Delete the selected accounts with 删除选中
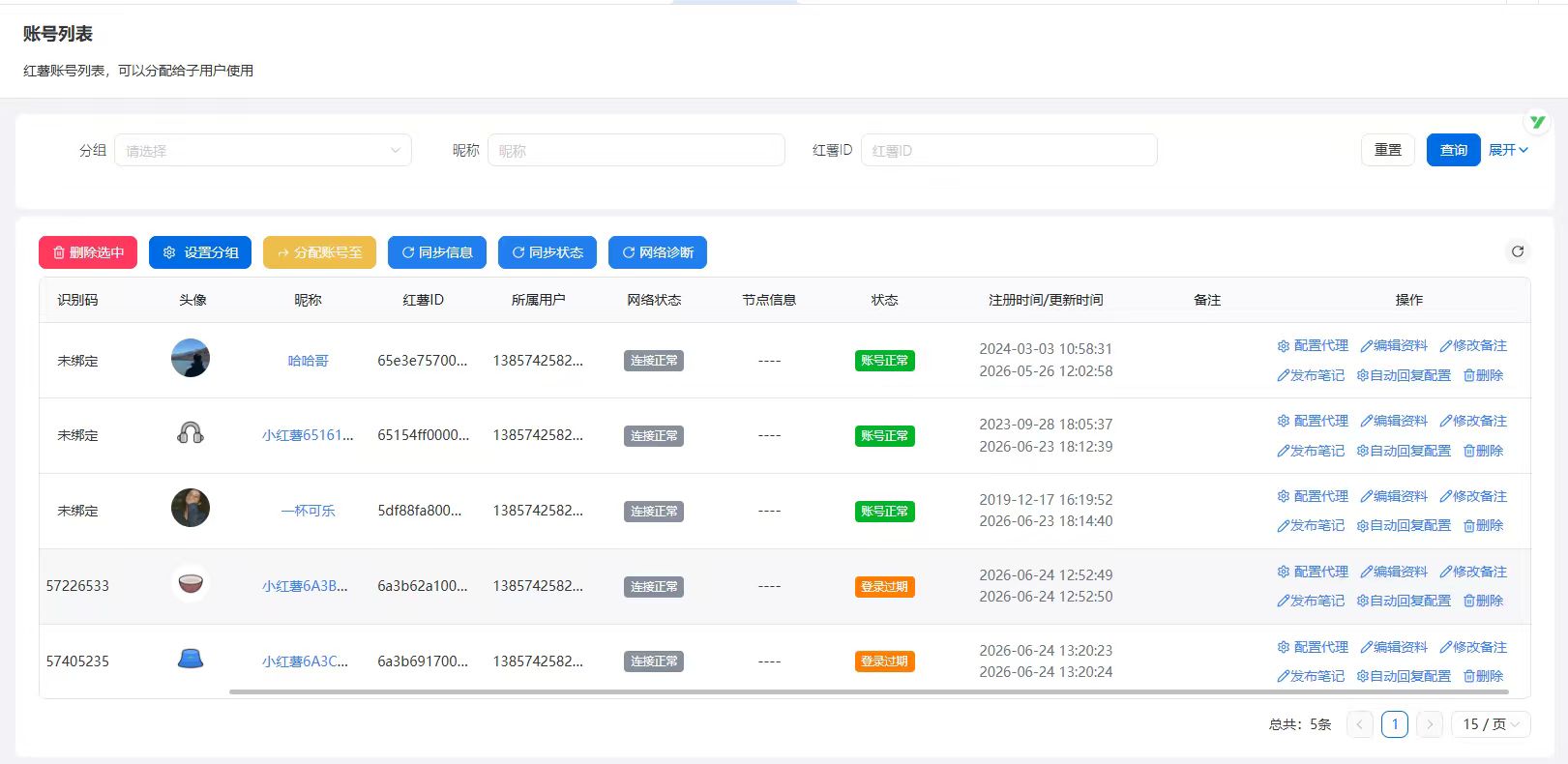 [x=88, y=252]
